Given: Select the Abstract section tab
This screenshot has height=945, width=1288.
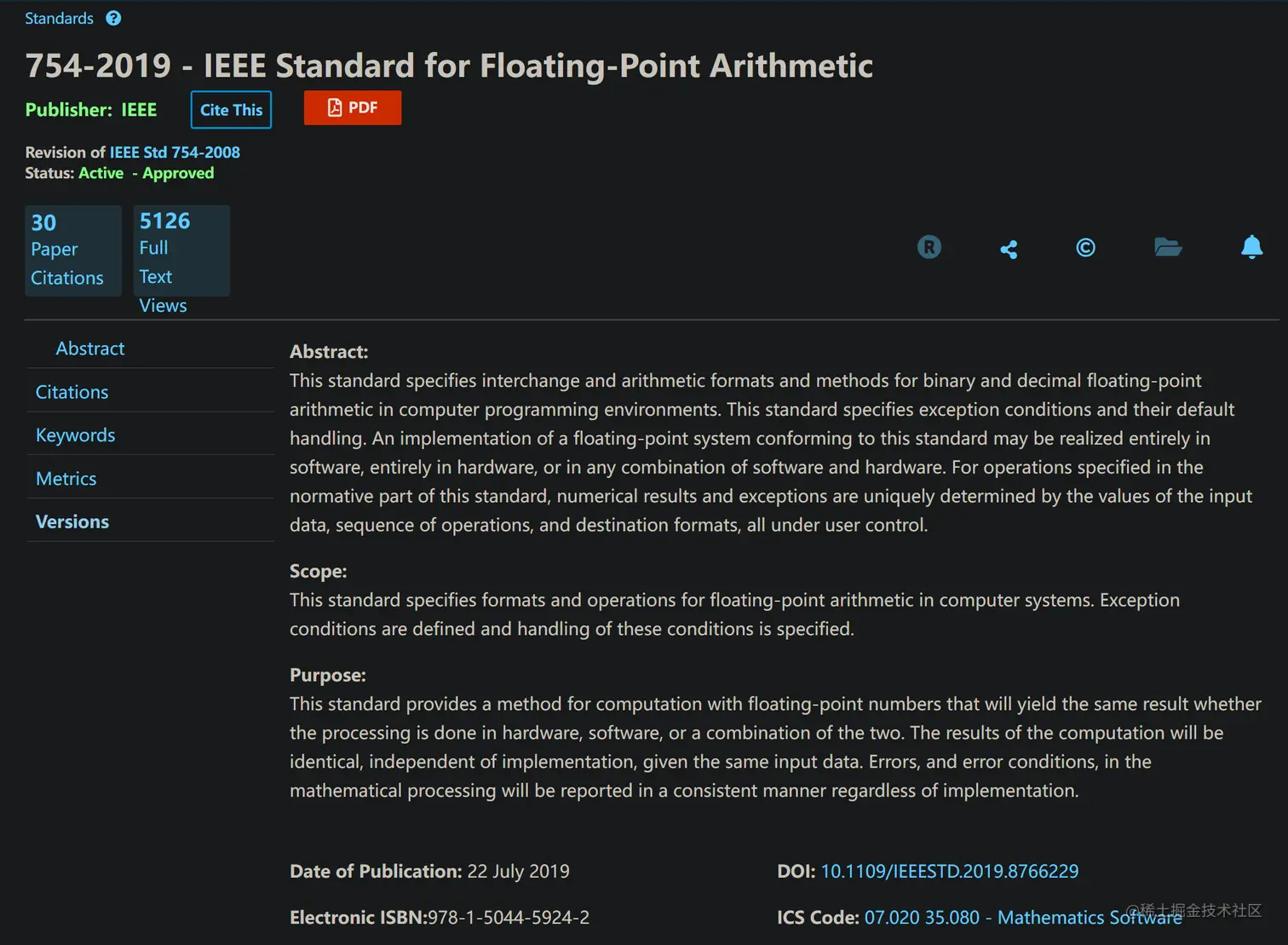Looking at the screenshot, I should pyautogui.click(x=89, y=349).
